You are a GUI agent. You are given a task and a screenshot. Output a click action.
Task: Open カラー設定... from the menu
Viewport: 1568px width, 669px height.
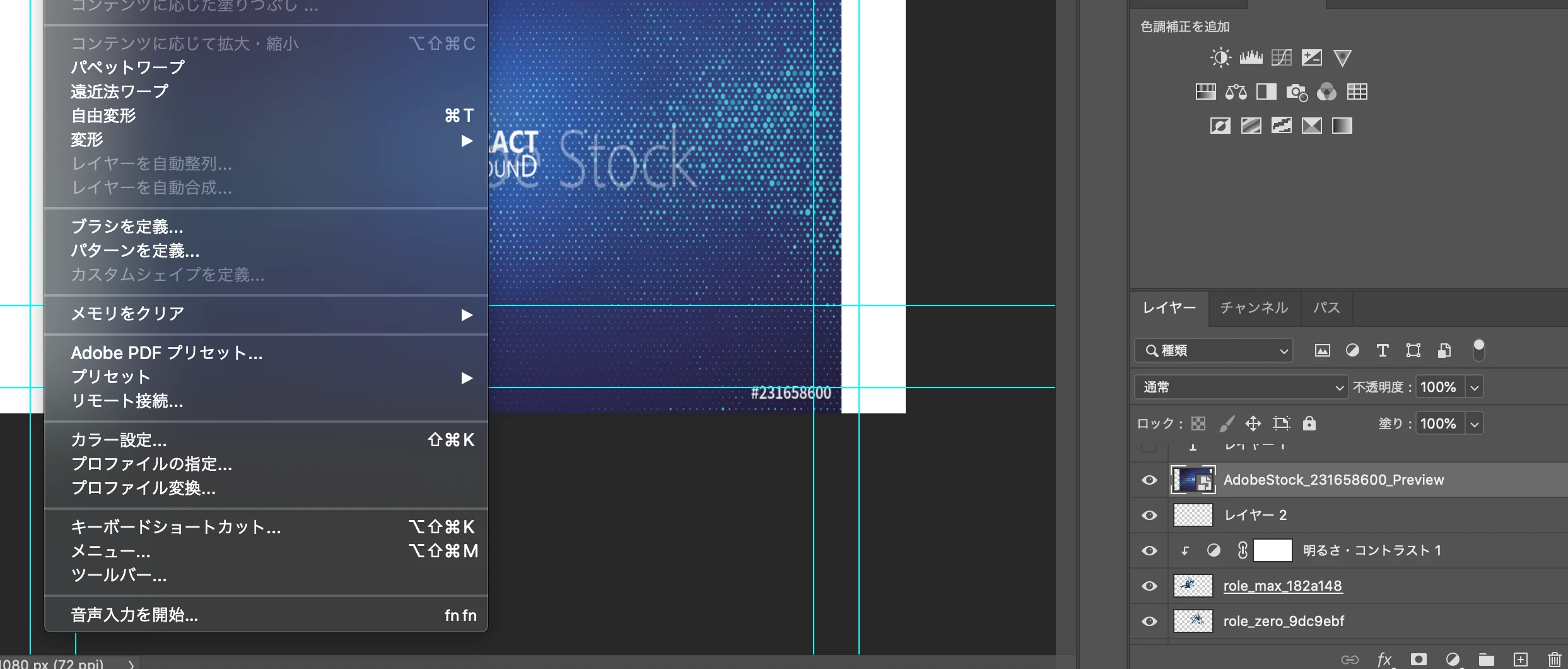click(266, 440)
